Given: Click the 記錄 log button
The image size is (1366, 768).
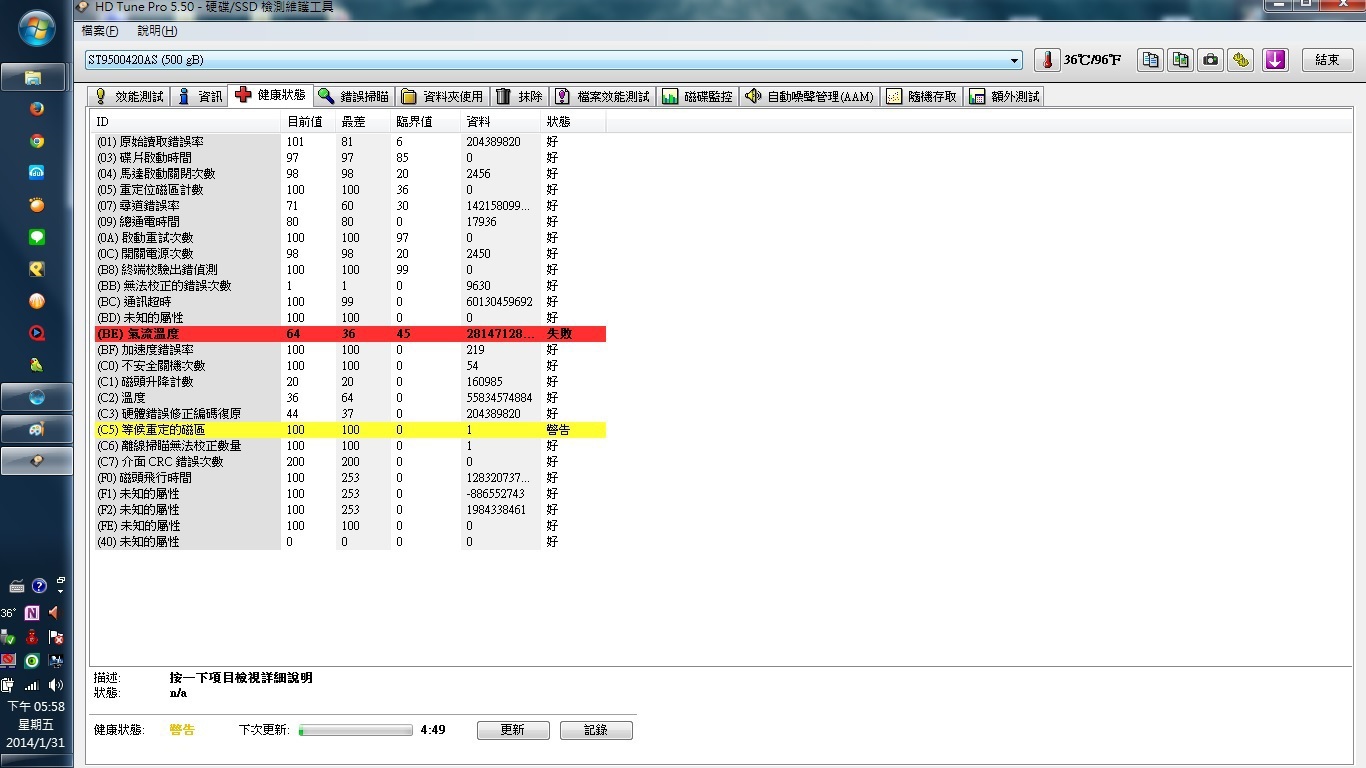Looking at the screenshot, I should 596,730.
